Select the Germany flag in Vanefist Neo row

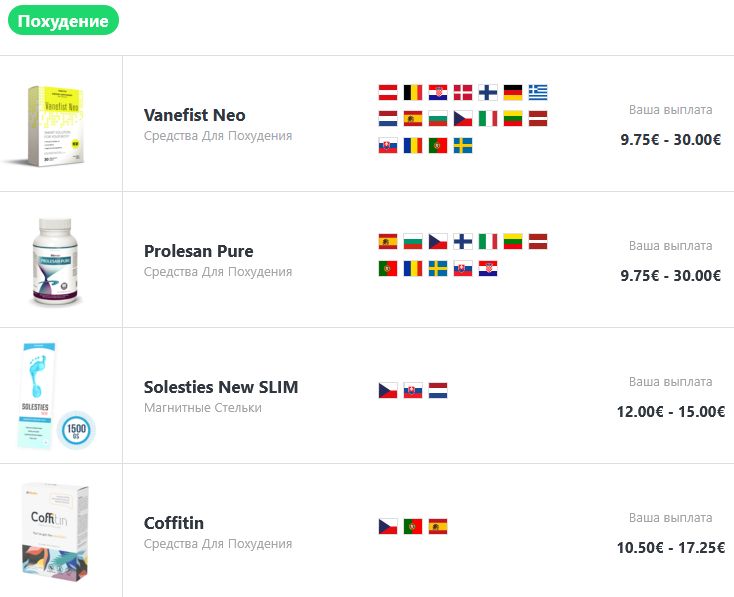click(513, 93)
